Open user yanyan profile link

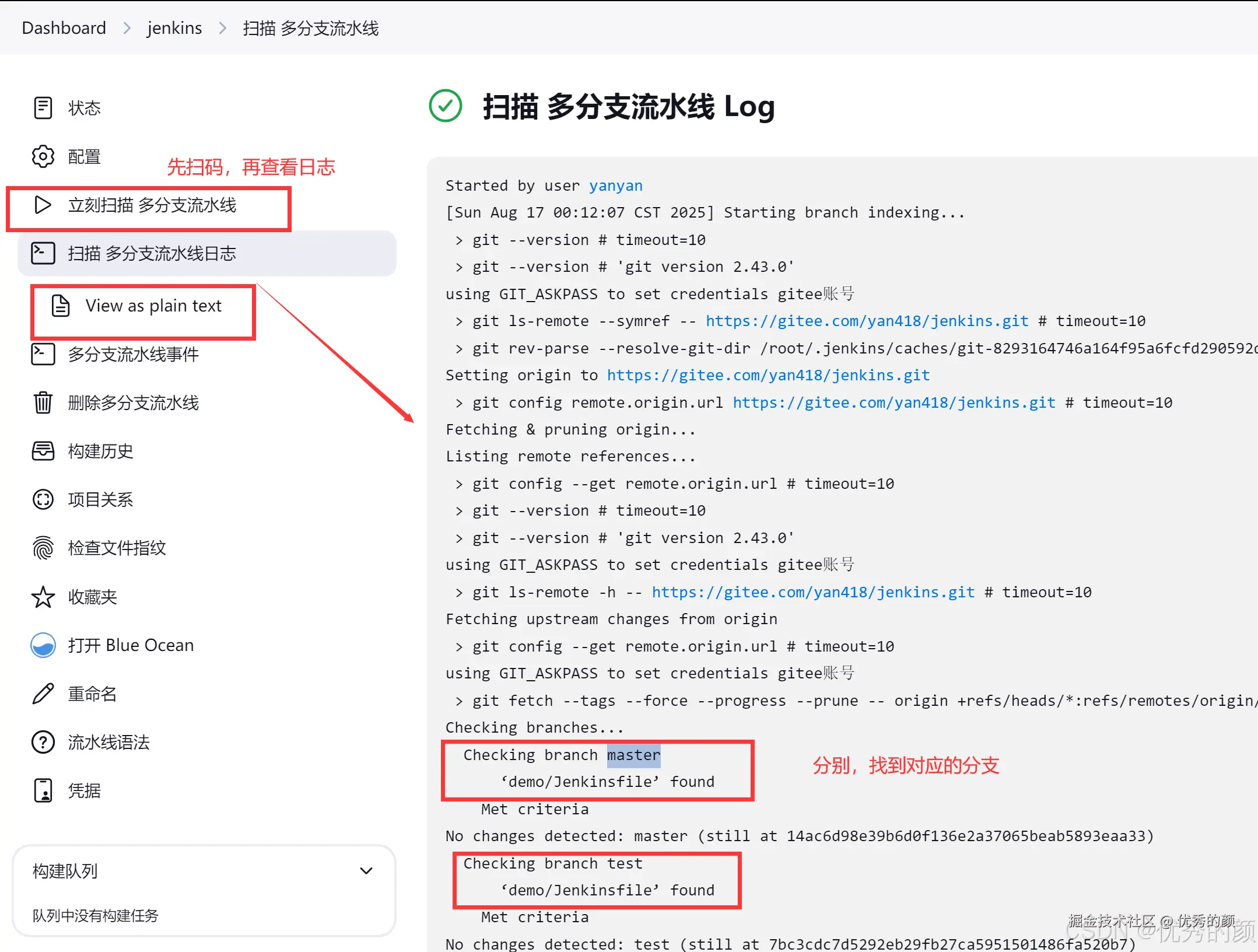[x=615, y=185]
